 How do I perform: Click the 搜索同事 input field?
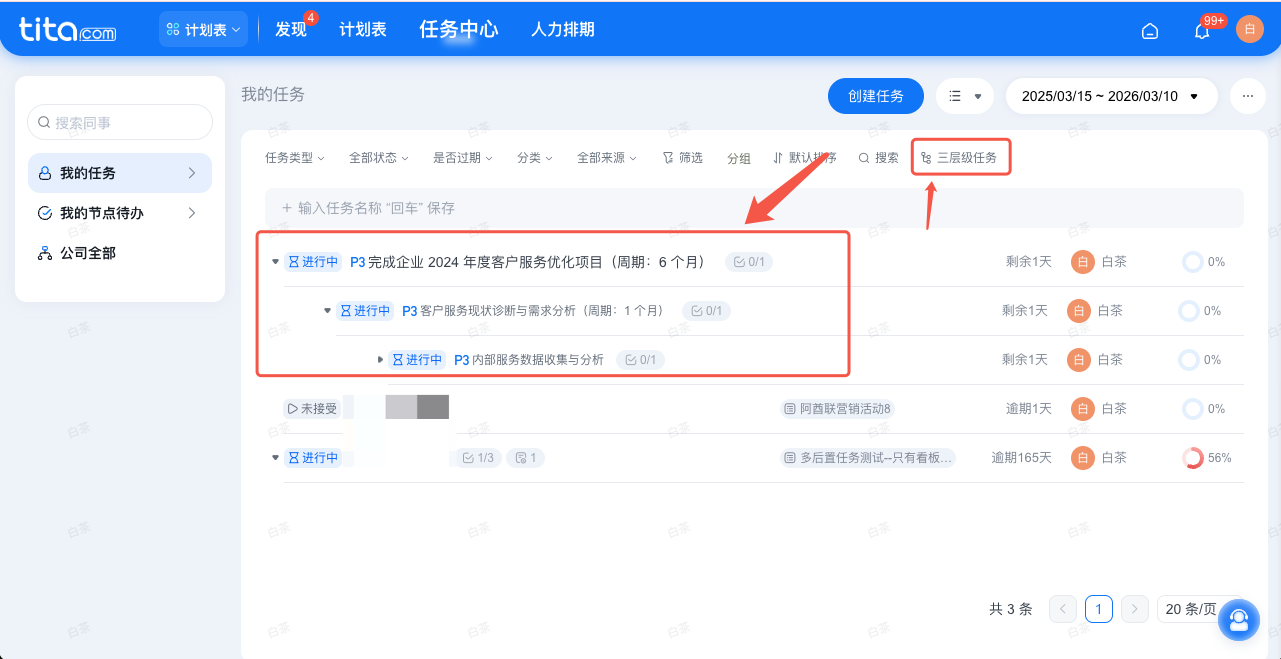119,121
